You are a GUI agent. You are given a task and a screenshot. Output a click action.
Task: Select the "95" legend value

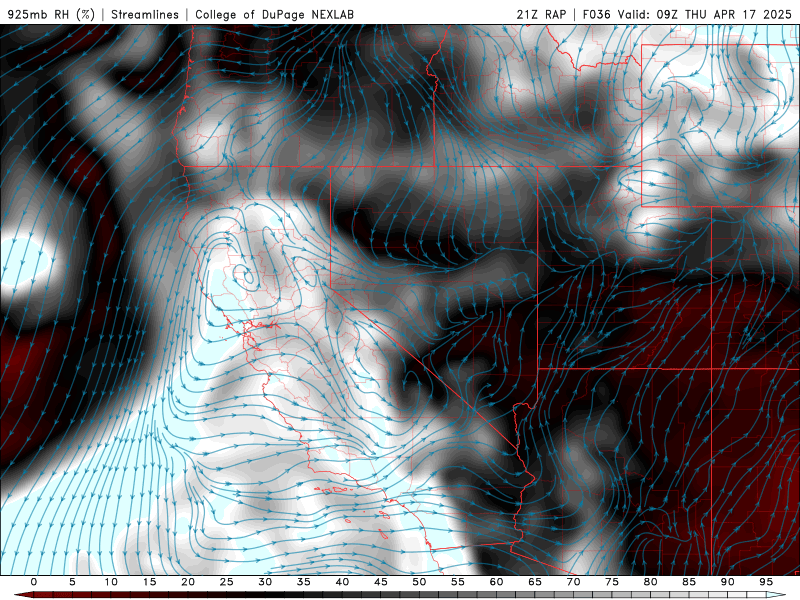point(766,582)
